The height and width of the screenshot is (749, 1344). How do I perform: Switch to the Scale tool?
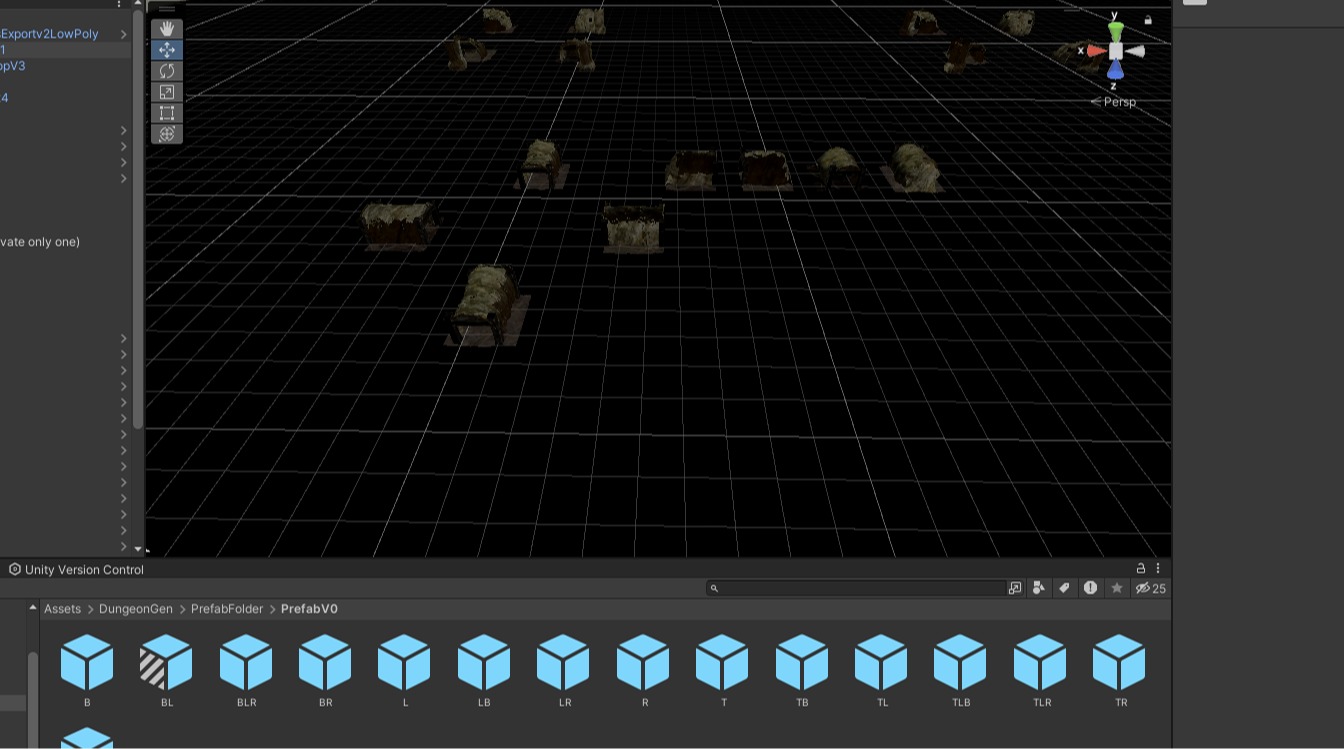pos(166,91)
